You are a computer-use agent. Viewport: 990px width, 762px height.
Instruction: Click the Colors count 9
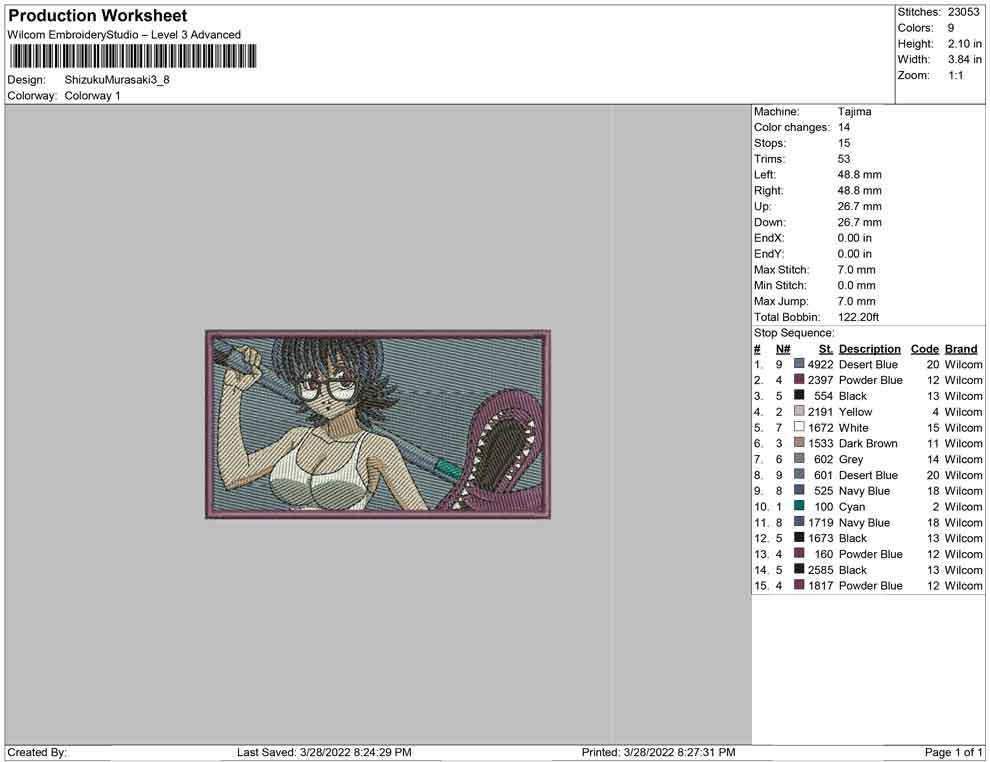click(951, 28)
